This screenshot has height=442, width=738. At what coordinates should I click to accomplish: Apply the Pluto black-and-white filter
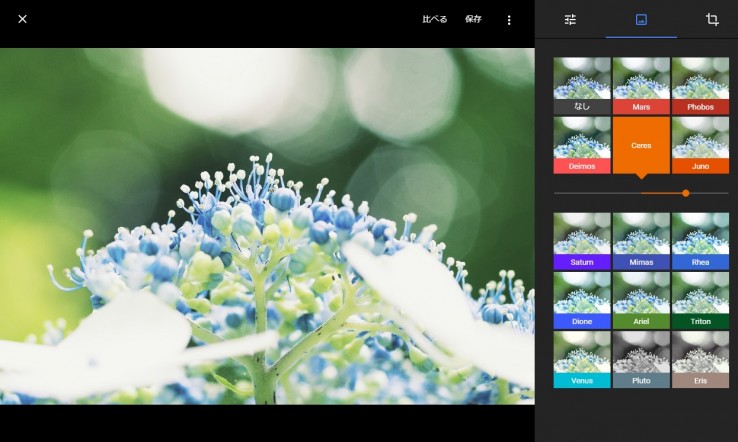click(x=641, y=359)
